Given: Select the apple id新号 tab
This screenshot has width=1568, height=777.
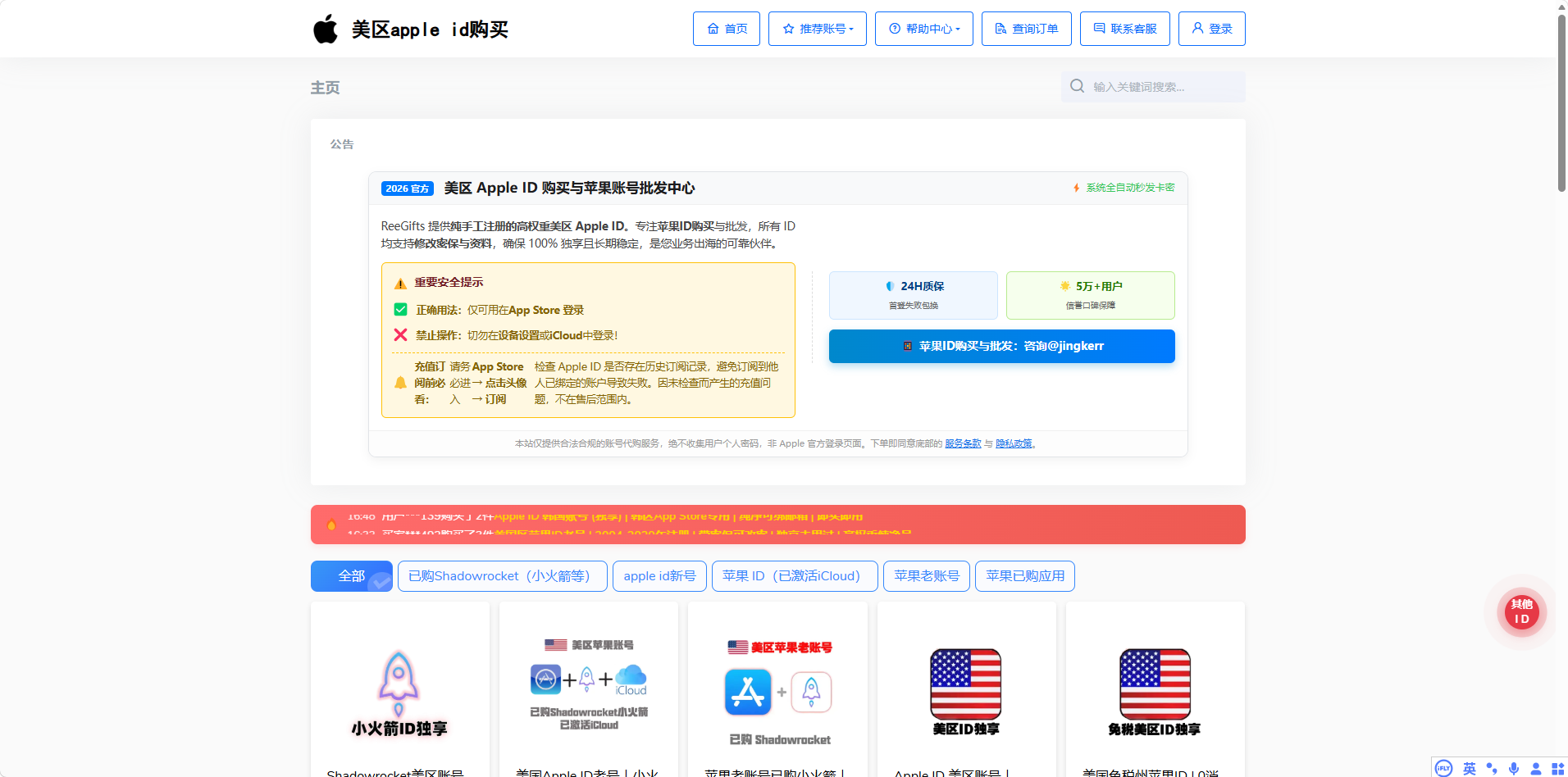Looking at the screenshot, I should (659, 576).
